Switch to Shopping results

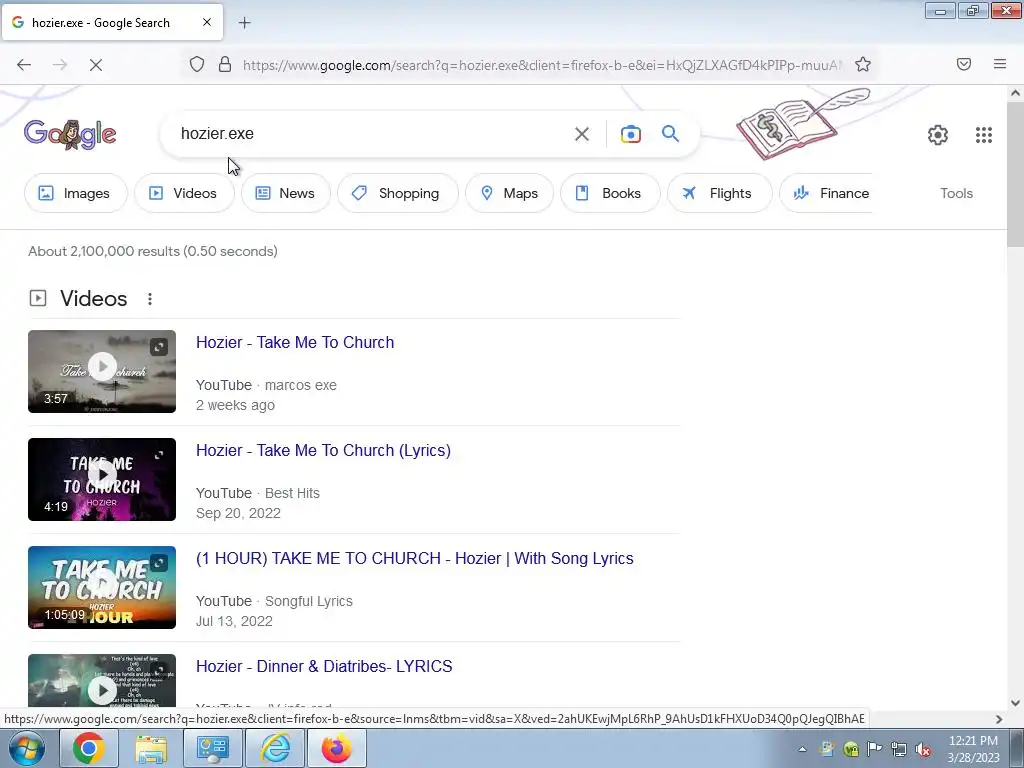coord(398,193)
